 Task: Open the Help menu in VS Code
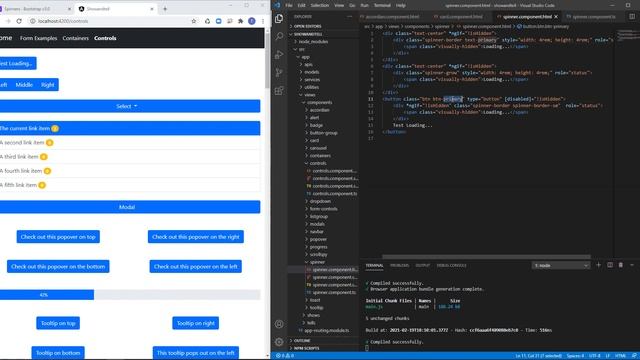click(x=401, y=5)
